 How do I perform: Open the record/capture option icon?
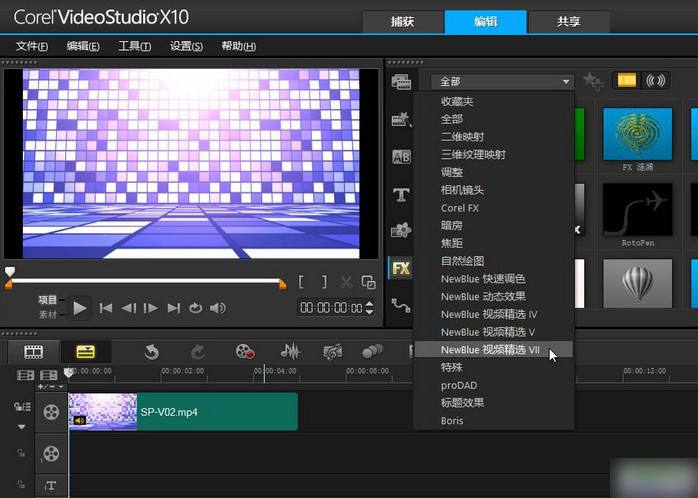(245, 351)
